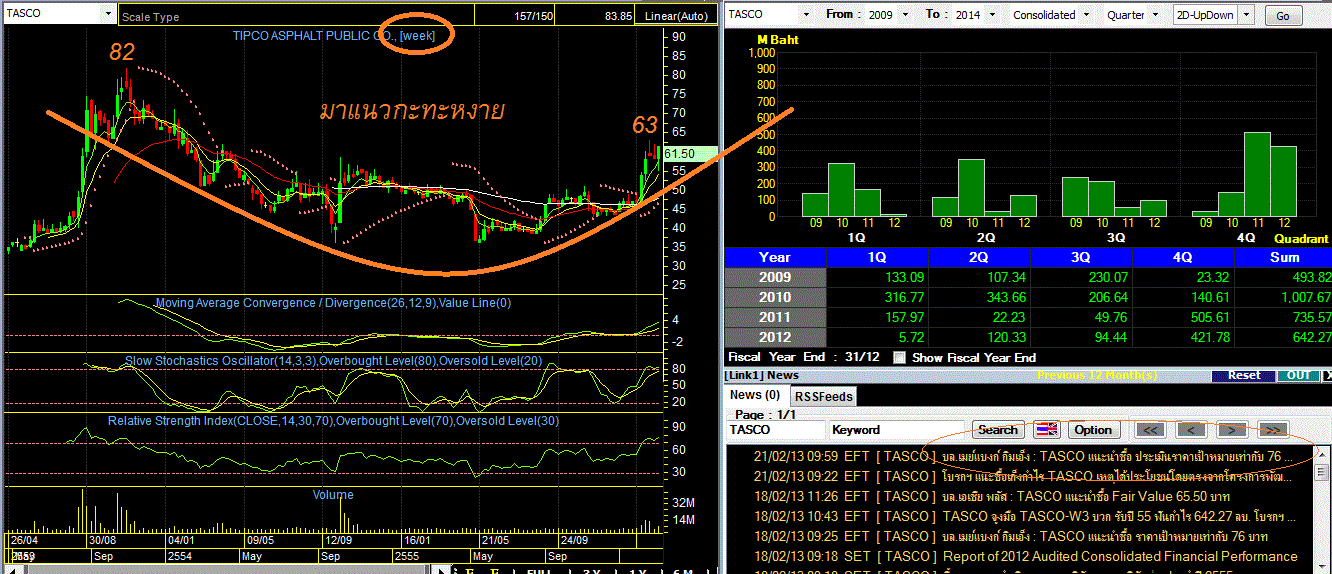Image resolution: width=1332 pixels, height=574 pixels.
Task: Open the TASCO symbol dropdown on the chart
Action: click(x=107, y=15)
